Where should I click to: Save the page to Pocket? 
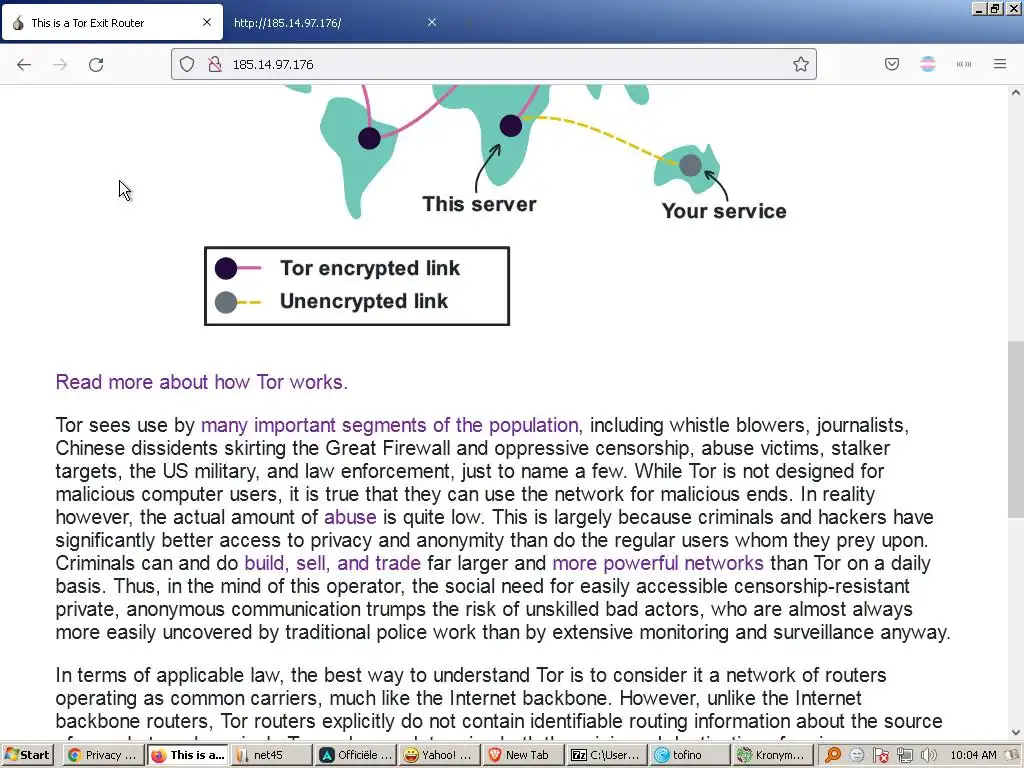coord(891,64)
